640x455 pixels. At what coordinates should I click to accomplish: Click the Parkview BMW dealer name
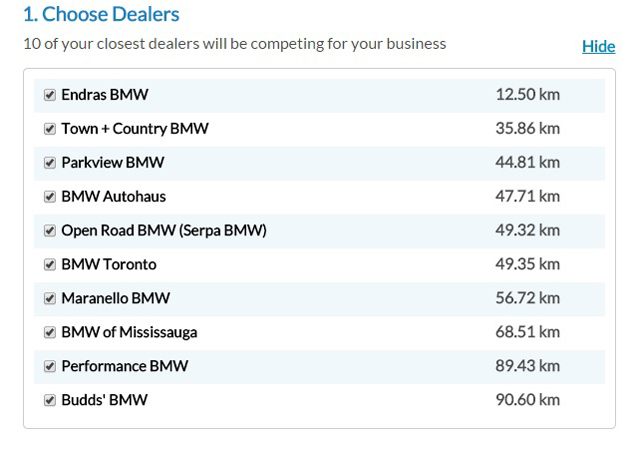(113, 162)
